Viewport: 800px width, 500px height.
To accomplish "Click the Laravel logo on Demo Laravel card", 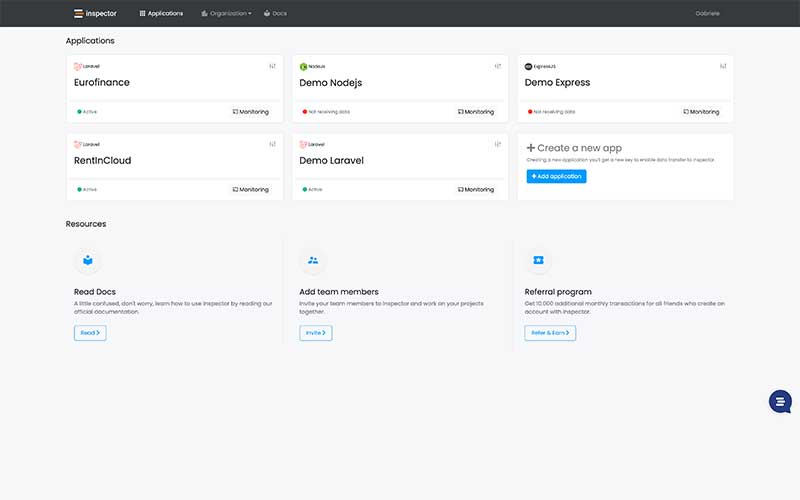I will click(312, 144).
